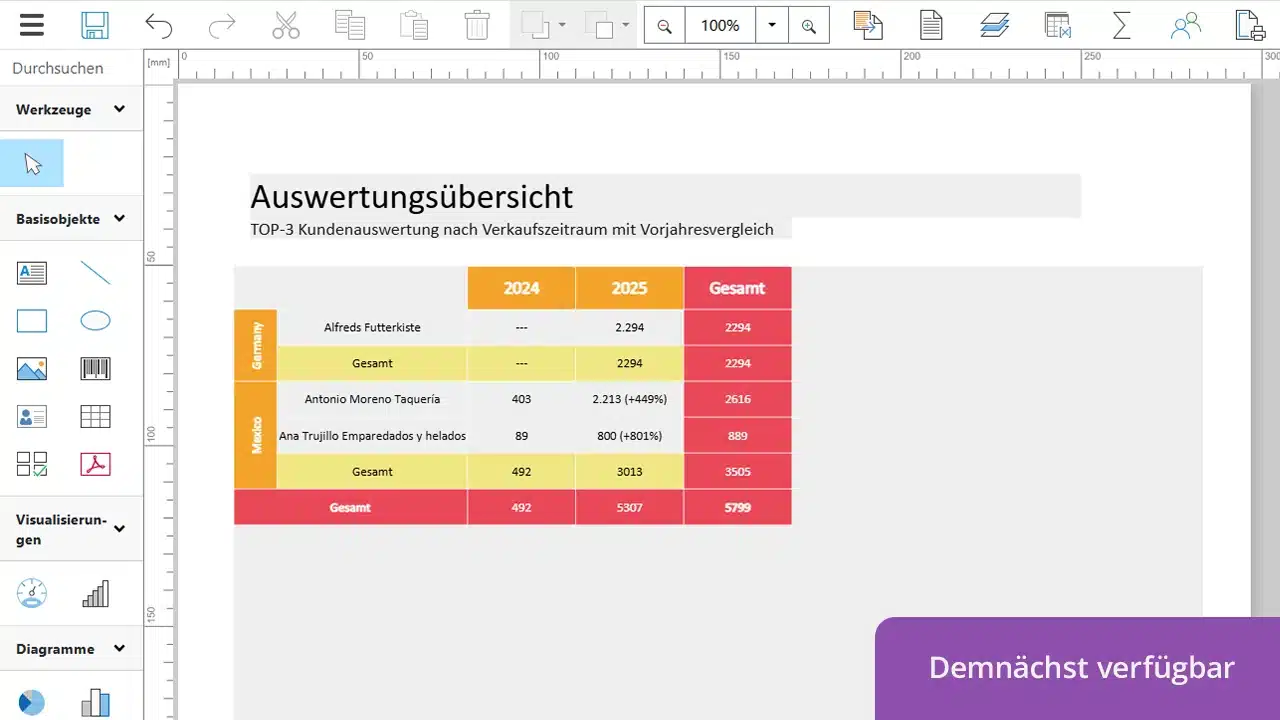Choose the Picture object tool
Image resolution: width=1280 pixels, height=720 pixels.
[31, 368]
